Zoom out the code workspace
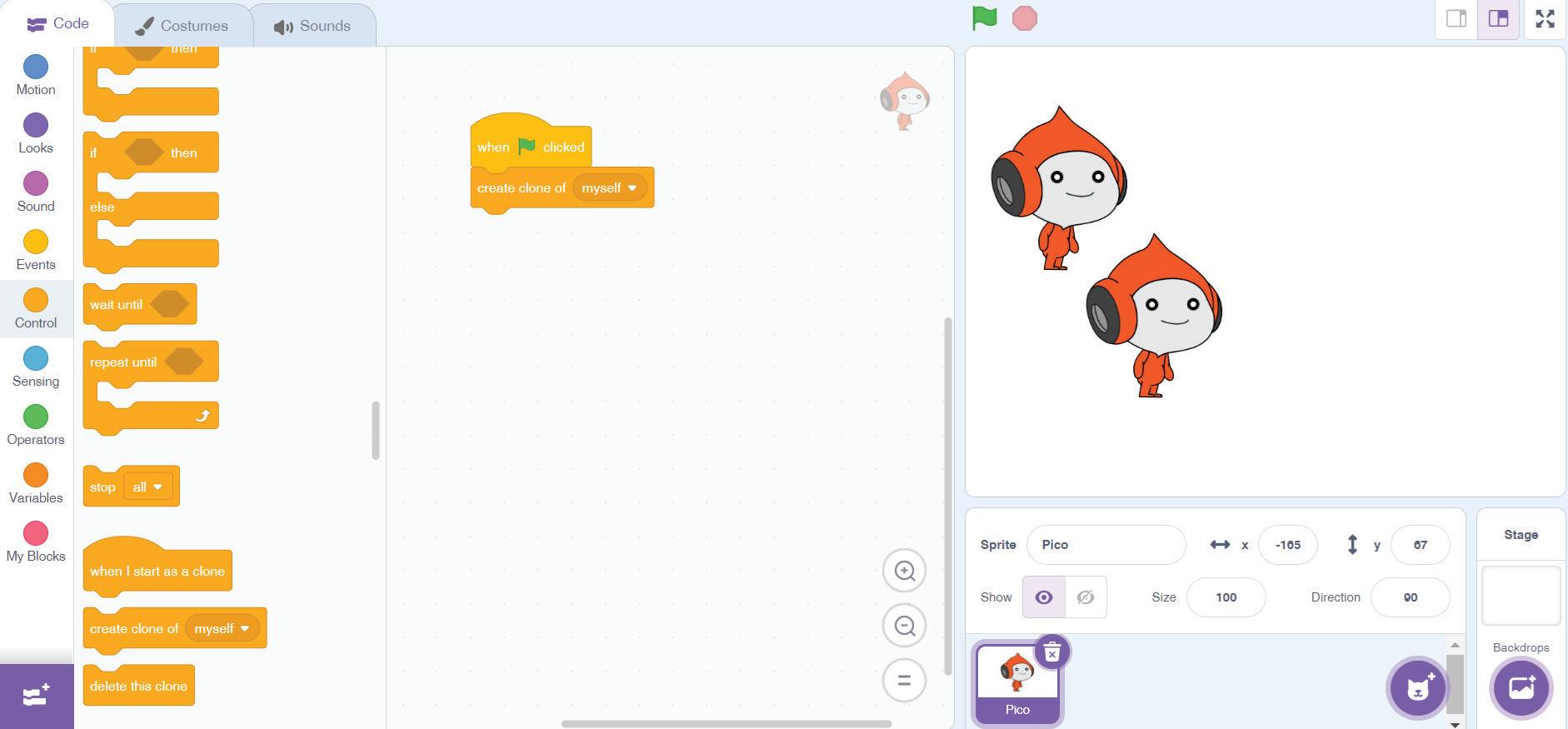 click(905, 626)
